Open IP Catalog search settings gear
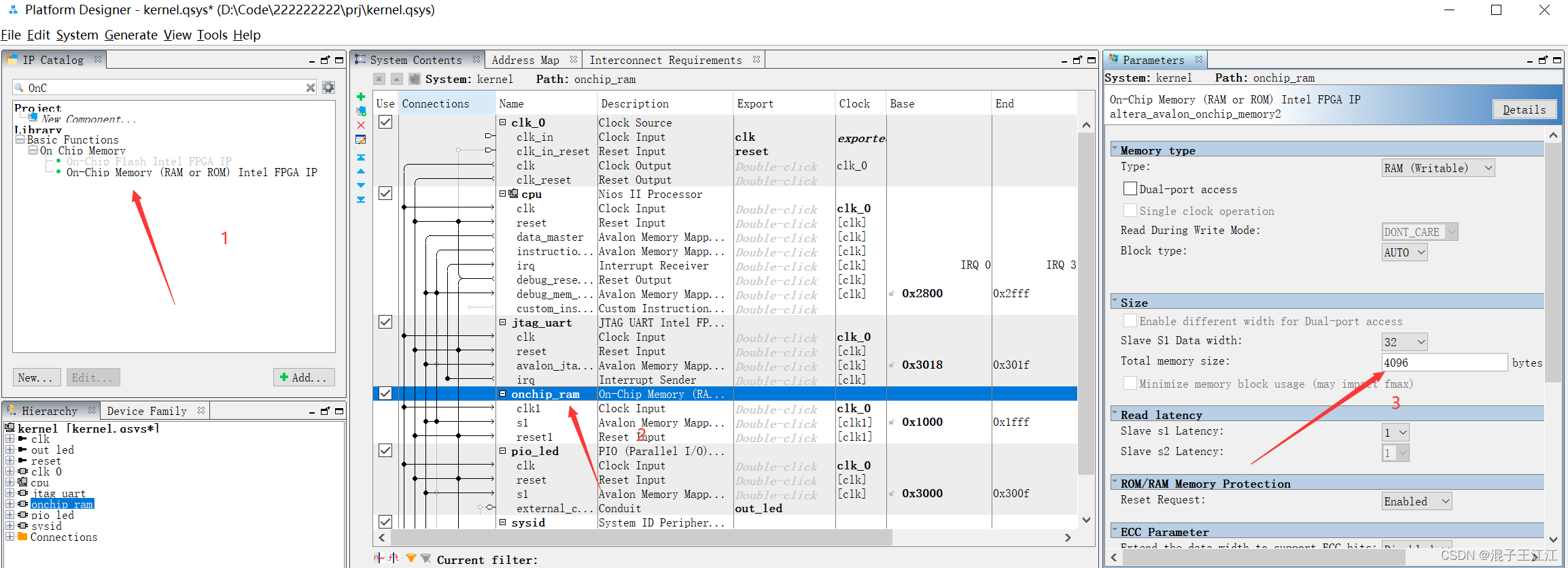The image size is (1568, 568). (328, 87)
